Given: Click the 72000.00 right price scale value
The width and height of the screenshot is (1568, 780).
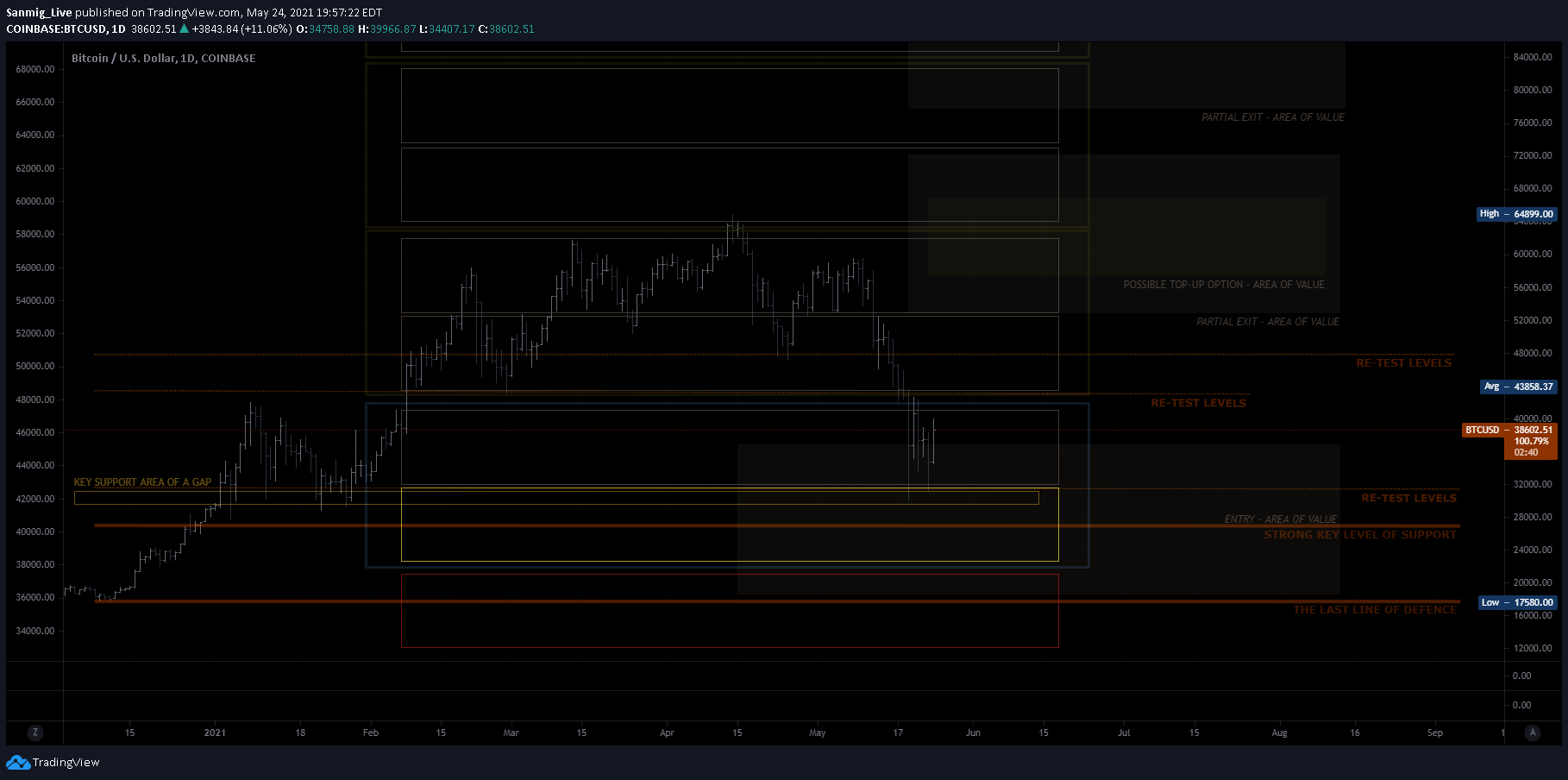Looking at the screenshot, I should [x=1533, y=155].
